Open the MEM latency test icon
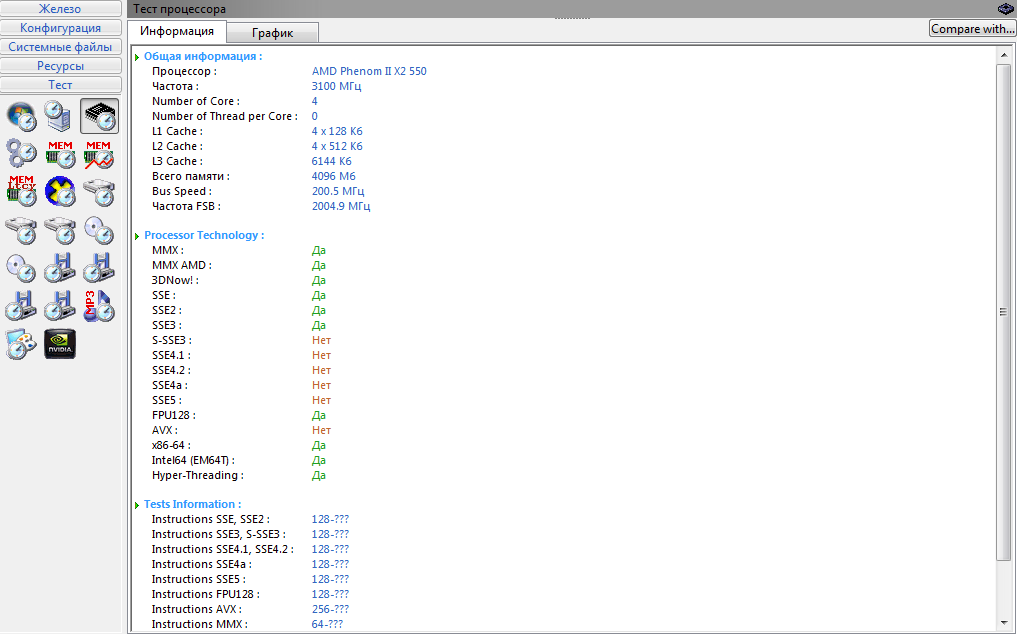This screenshot has height=634, width=1017. 21,191
